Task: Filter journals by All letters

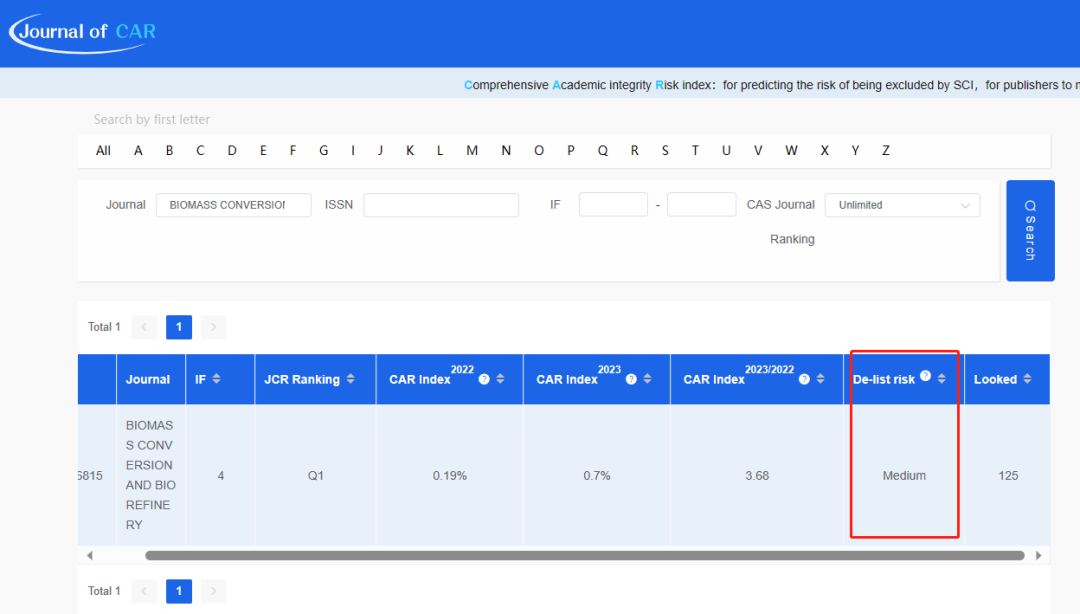Action: pos(103,150)
